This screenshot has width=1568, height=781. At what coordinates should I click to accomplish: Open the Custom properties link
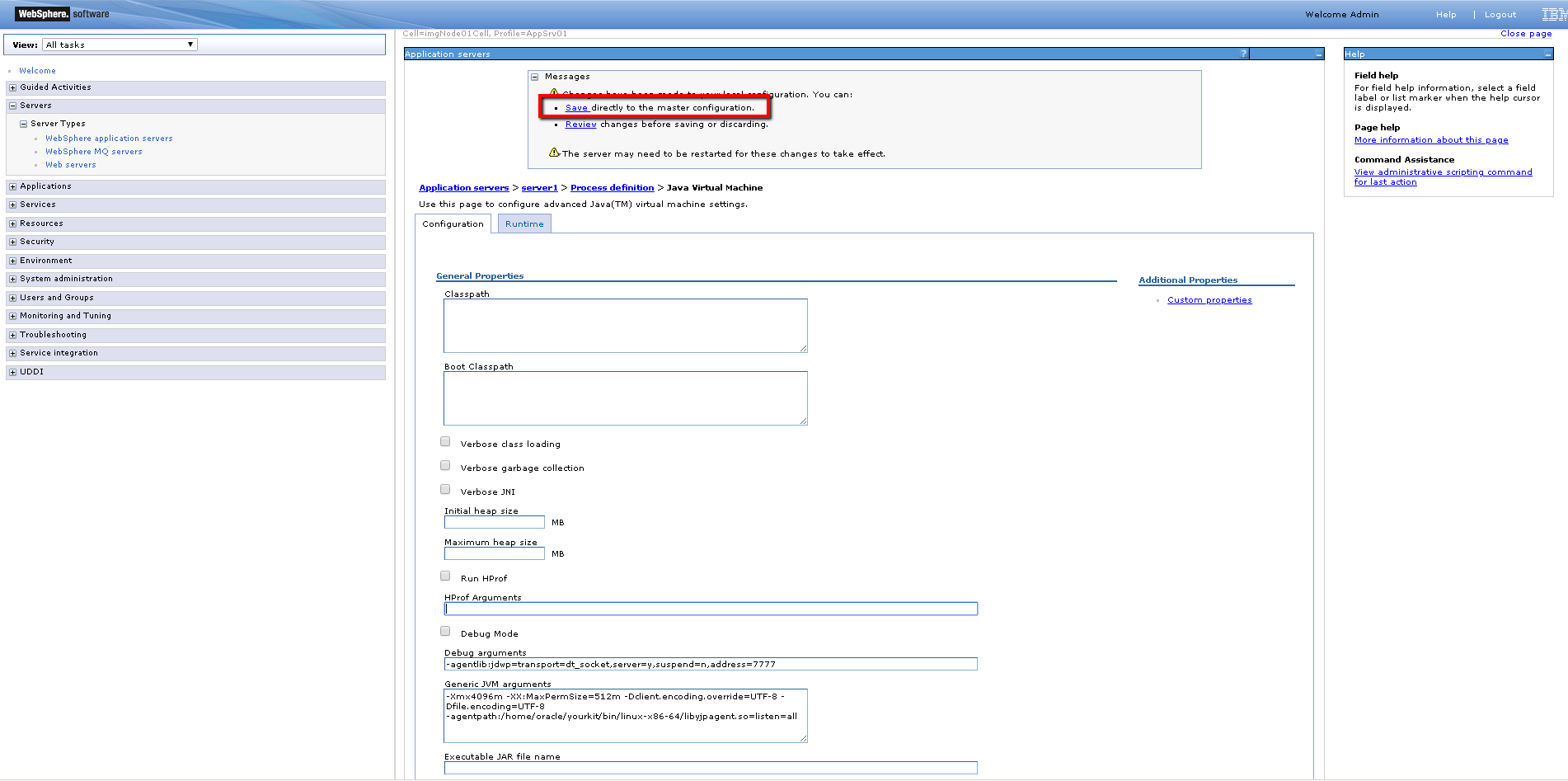tap(1209, 300)
